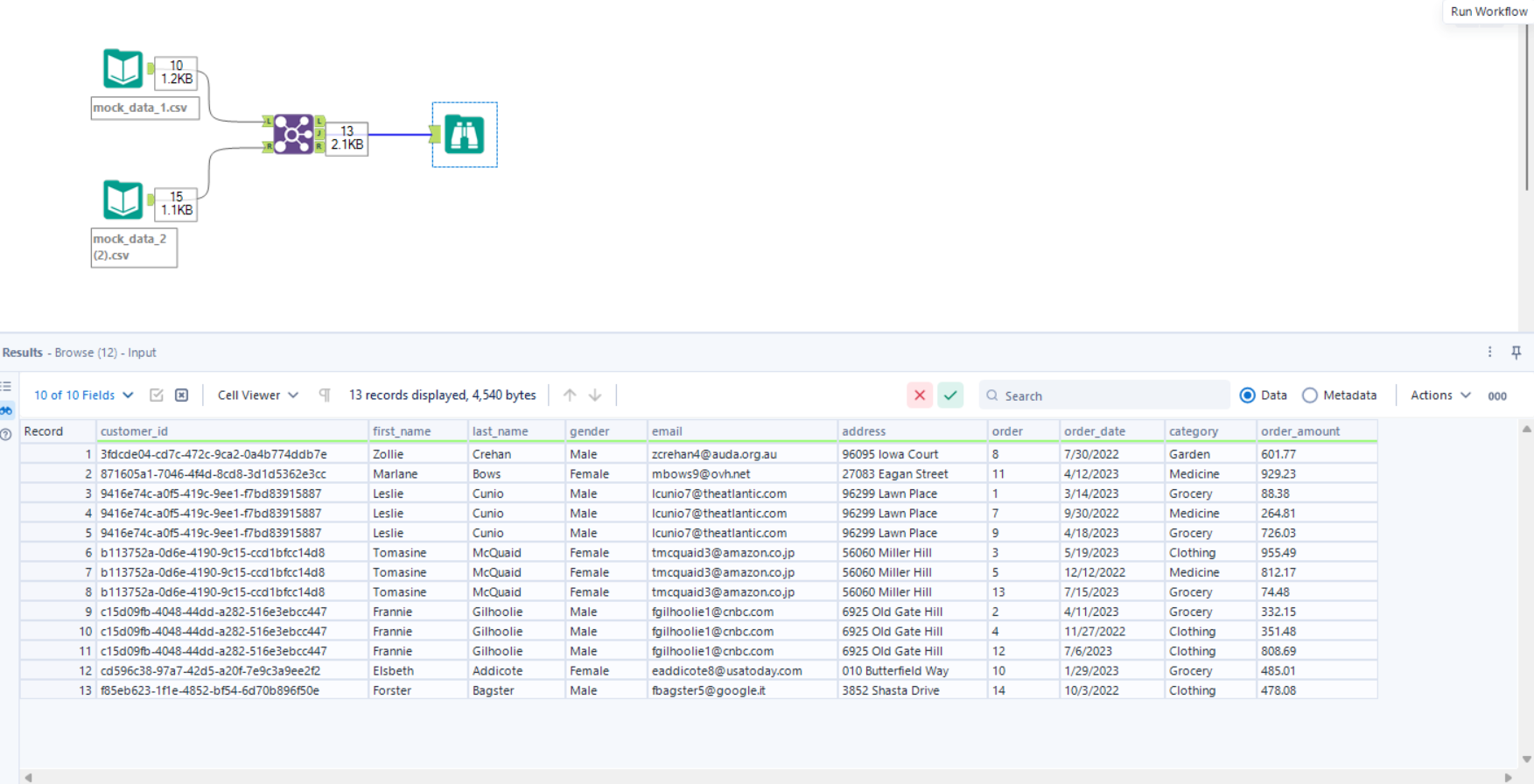
Task: Click the green checkmark apply icon
Action: coord(950,395)
